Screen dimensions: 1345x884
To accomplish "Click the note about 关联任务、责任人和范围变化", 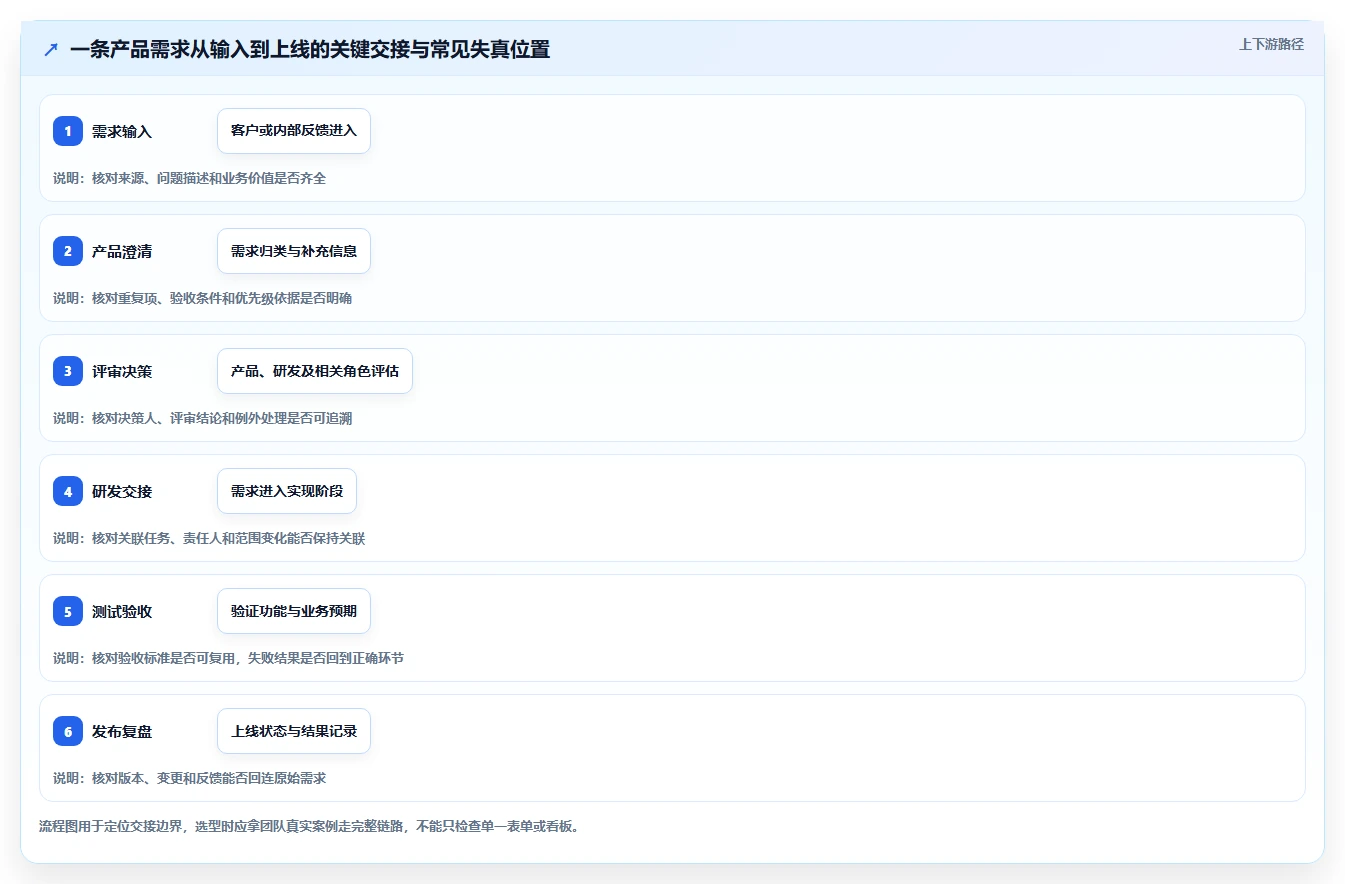I will point(209,538).
